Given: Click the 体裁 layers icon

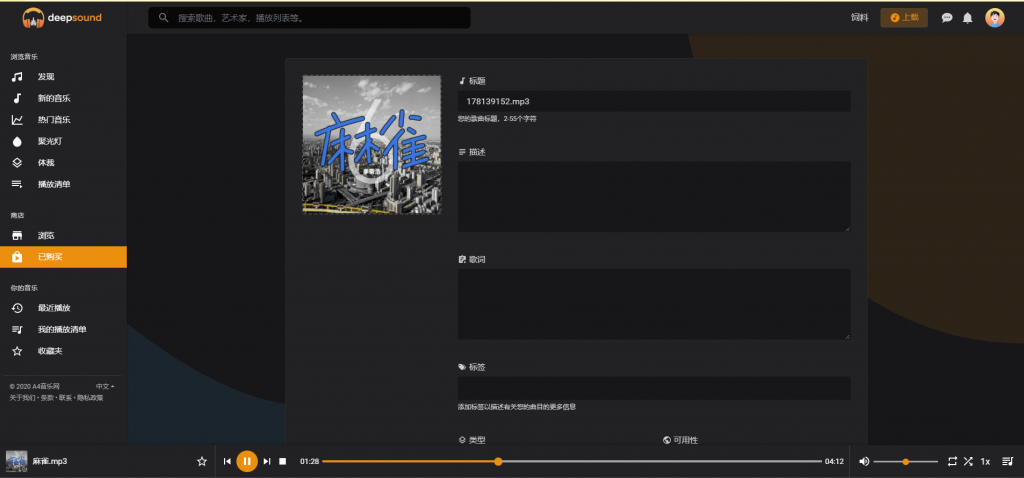Looking at the screenshot, I should (18, 163).
